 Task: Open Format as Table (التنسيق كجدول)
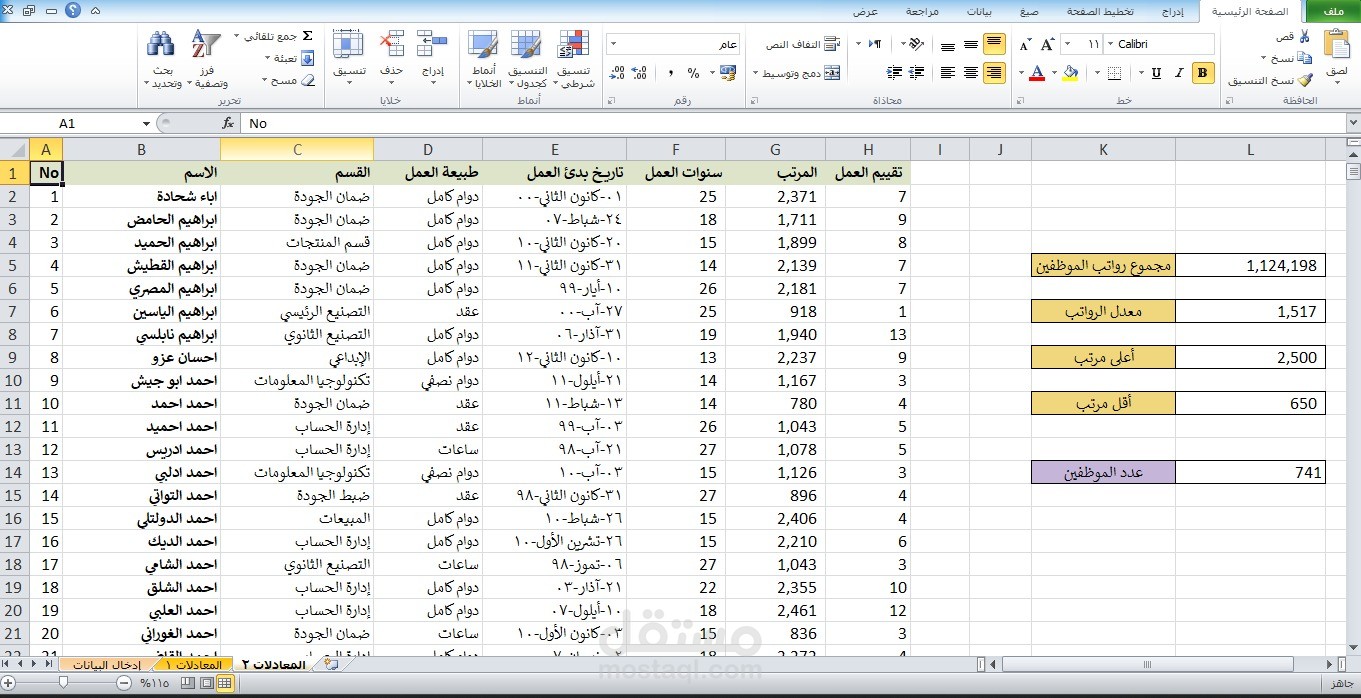(527, 59)
